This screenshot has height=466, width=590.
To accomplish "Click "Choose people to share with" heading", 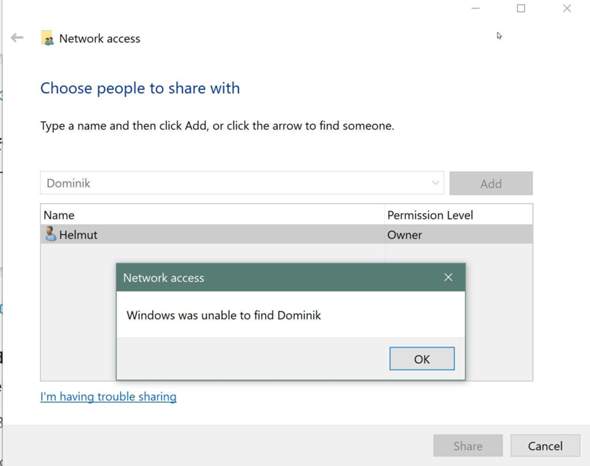I will pyautogui.click(x=140, y=88).
